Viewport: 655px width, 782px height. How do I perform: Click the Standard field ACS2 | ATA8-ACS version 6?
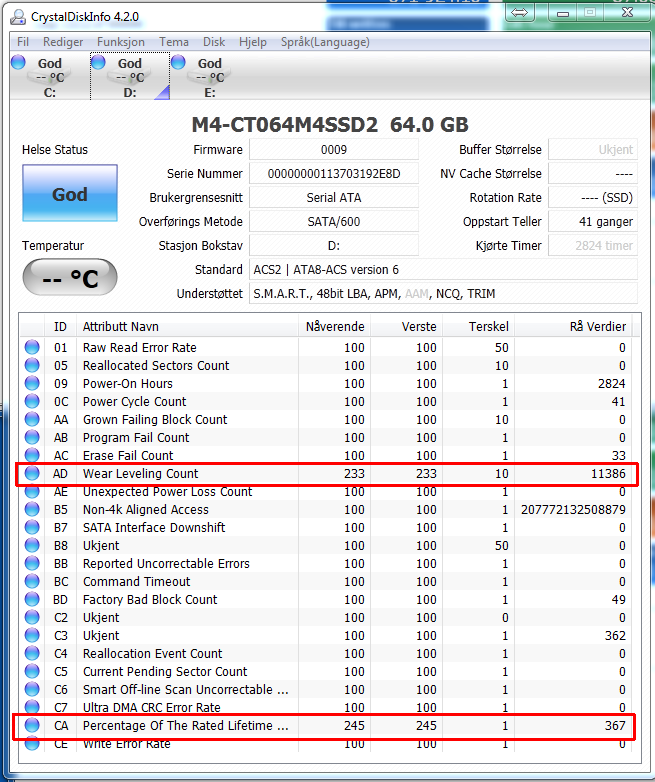coord(443,270)
